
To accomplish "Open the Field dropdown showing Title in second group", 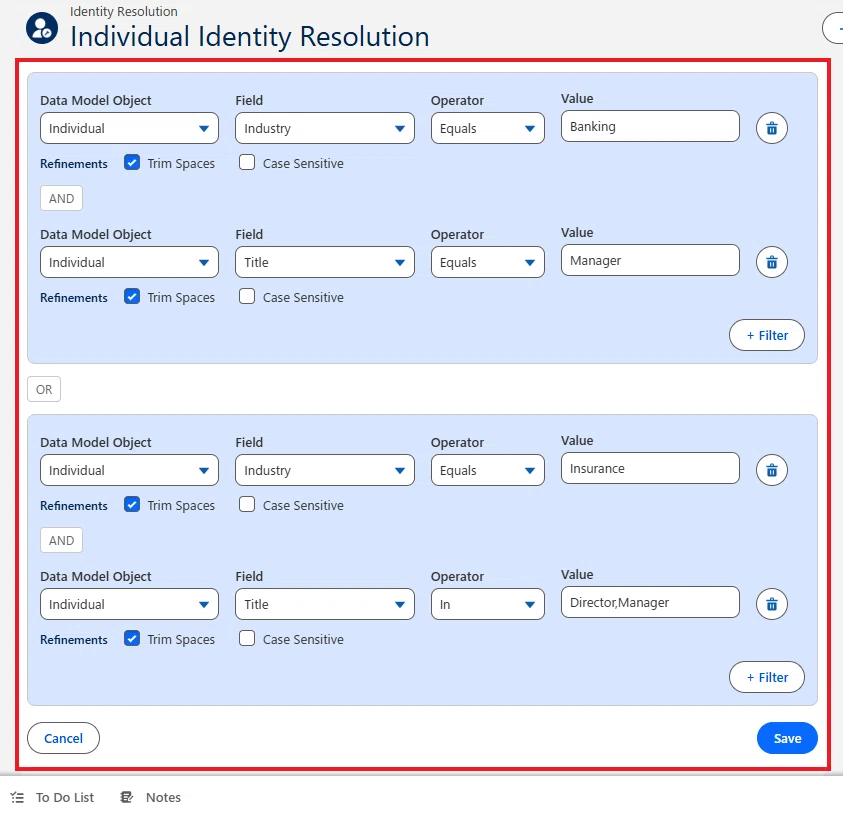I will tap(325, 604).
